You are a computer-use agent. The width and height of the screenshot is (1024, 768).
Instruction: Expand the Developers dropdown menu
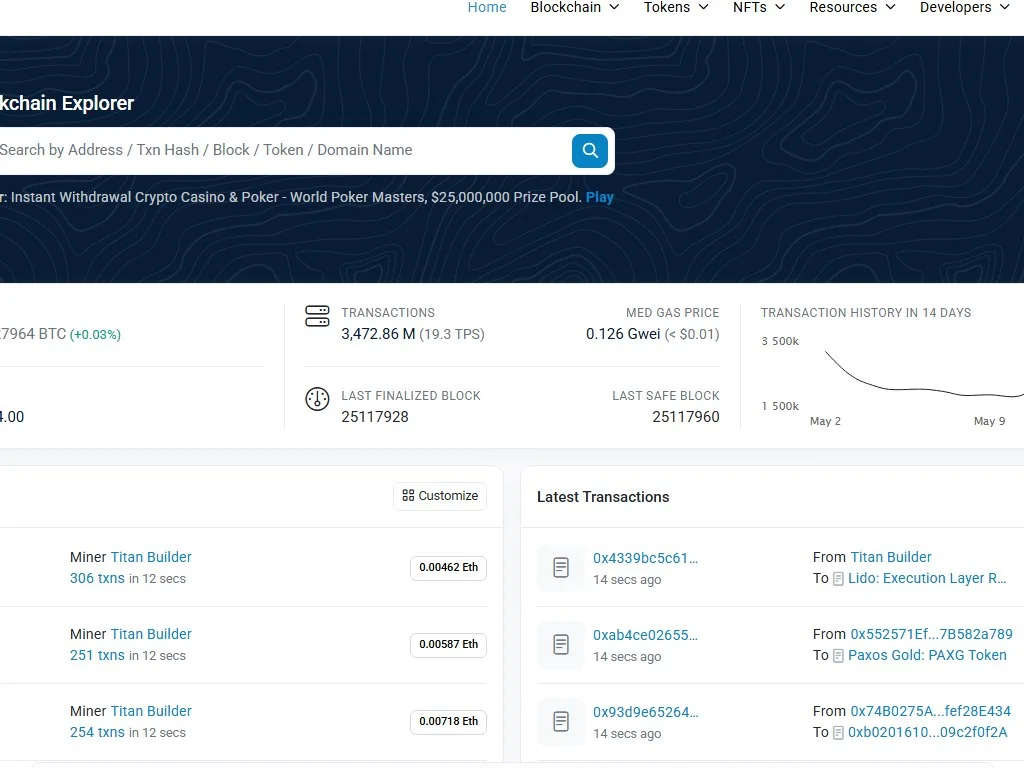965,7
